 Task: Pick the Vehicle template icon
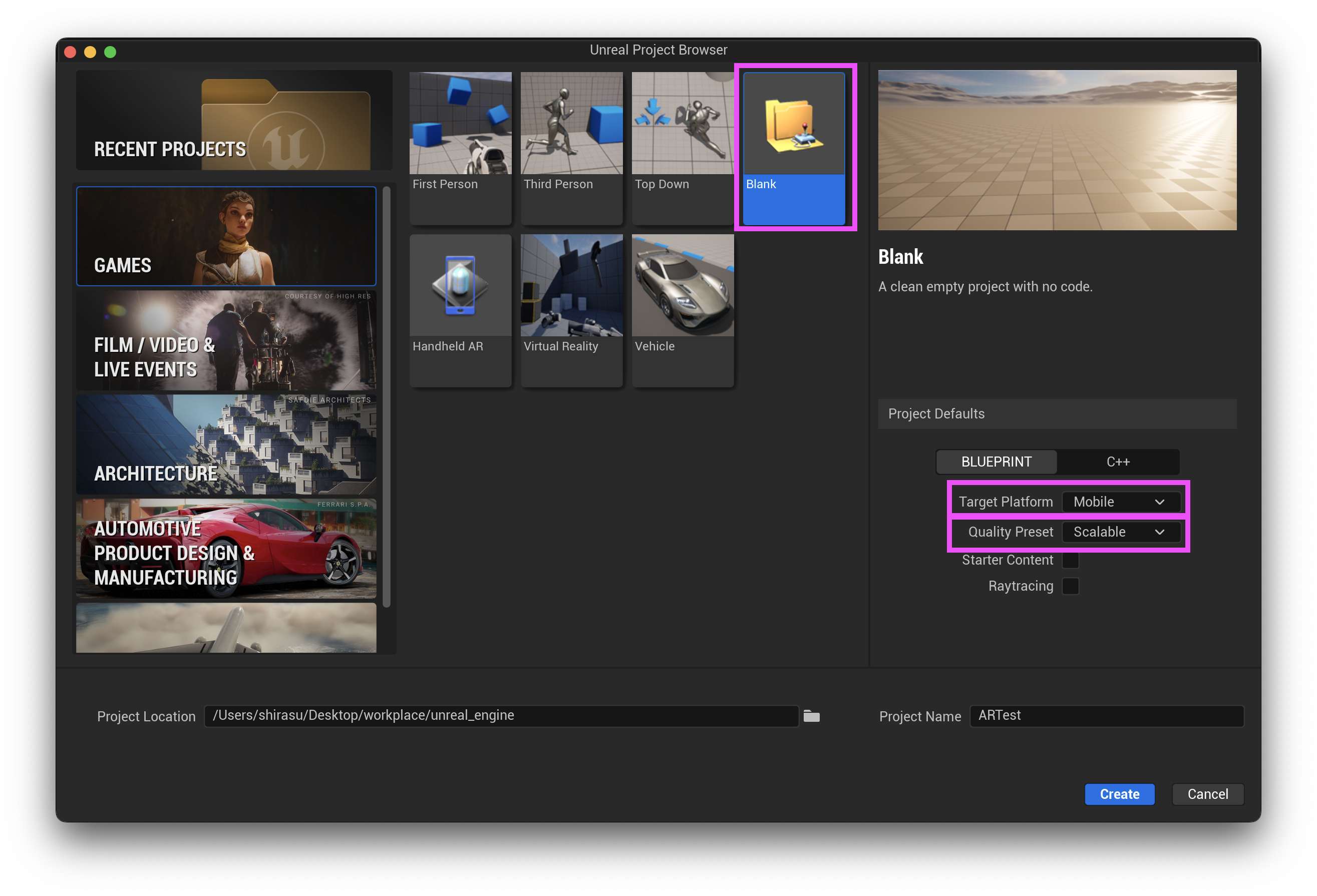point(683,285)
